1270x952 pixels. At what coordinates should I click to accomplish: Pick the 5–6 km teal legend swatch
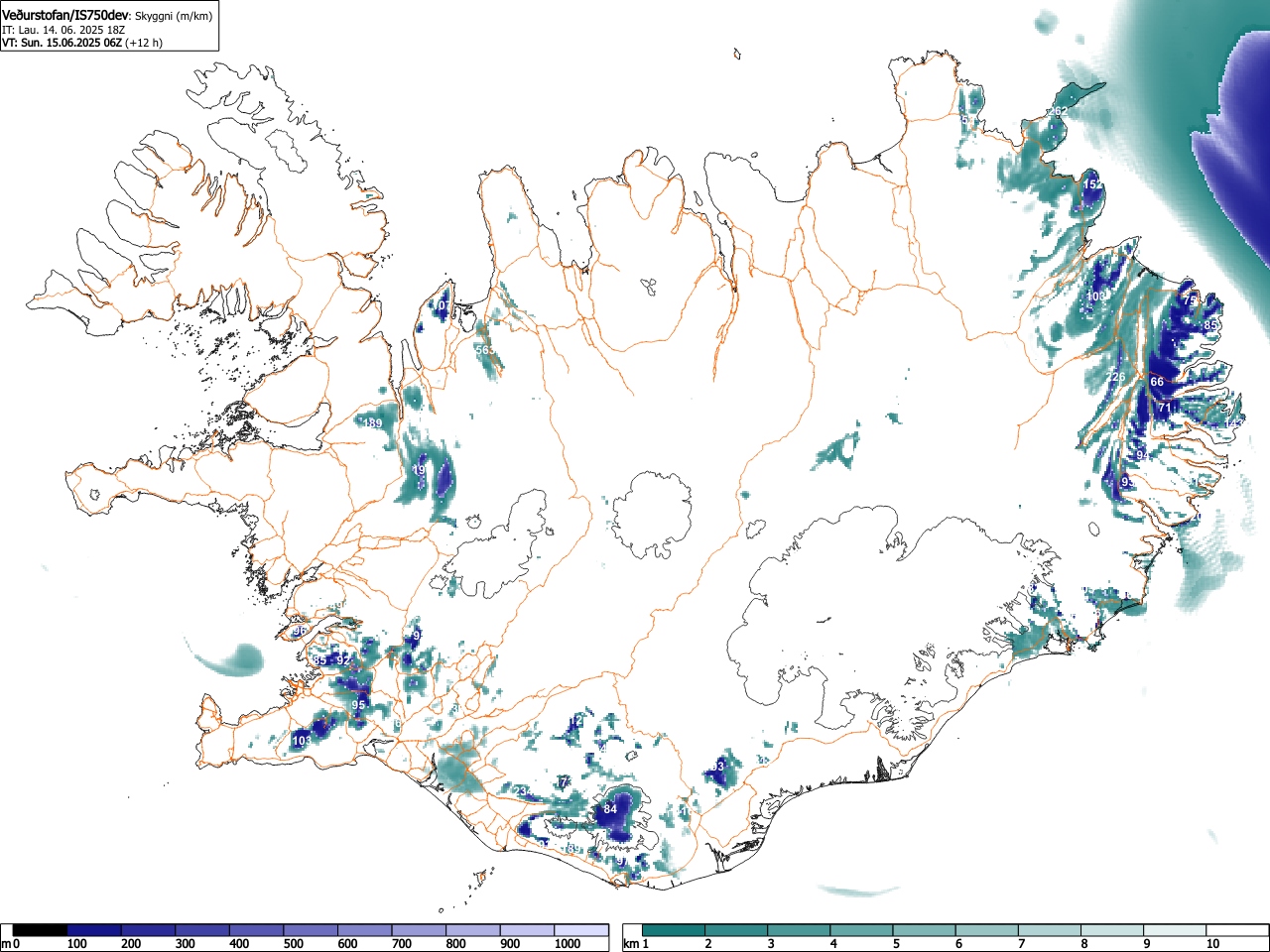[926, 930]
